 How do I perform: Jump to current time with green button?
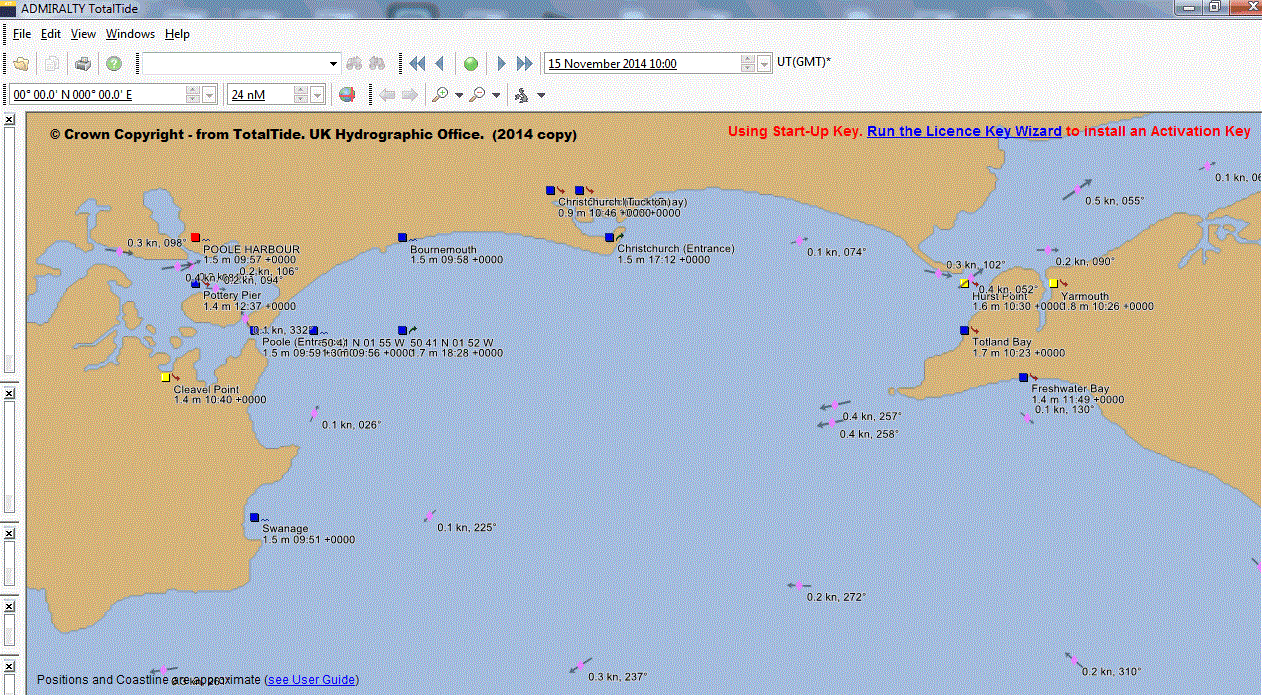tap(471, 64)
